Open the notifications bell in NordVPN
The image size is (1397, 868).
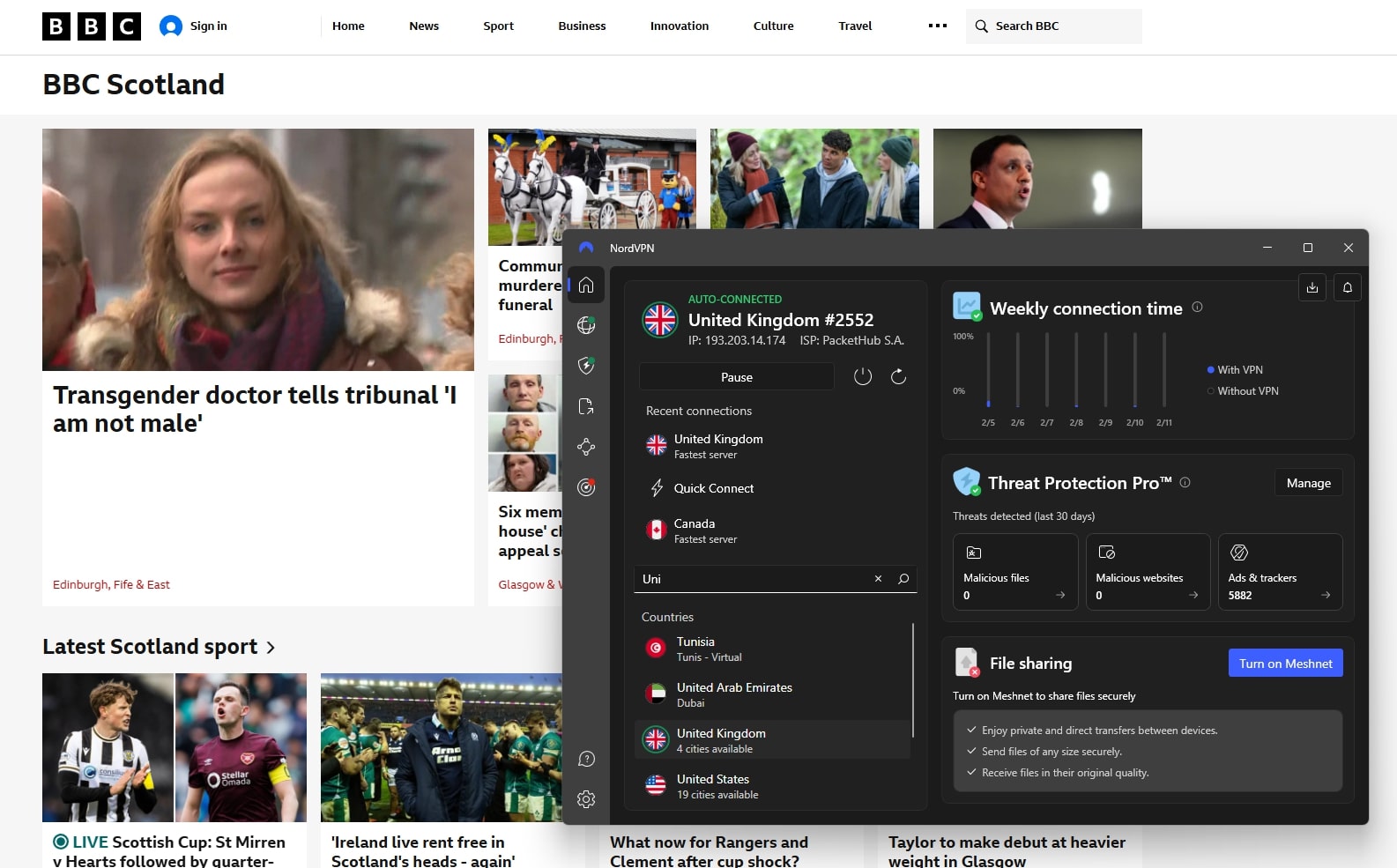[x=1348, y=287]
